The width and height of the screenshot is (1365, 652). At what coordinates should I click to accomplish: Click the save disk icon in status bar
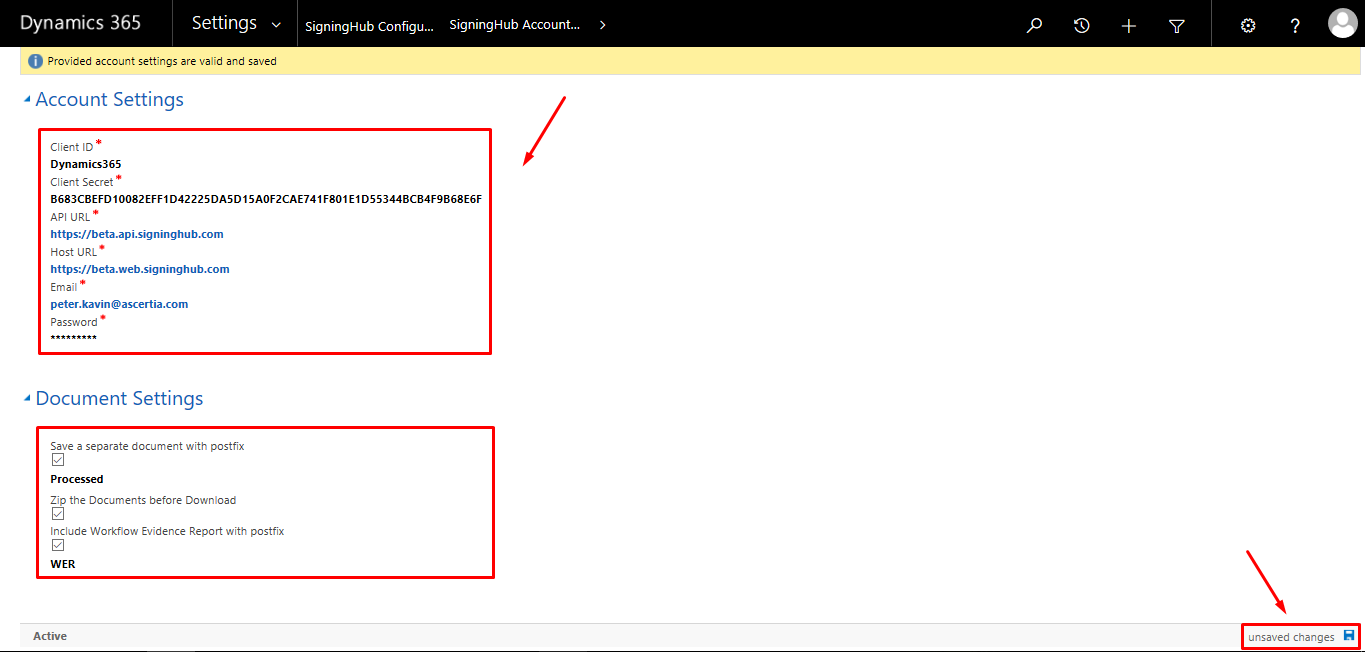1349,636
